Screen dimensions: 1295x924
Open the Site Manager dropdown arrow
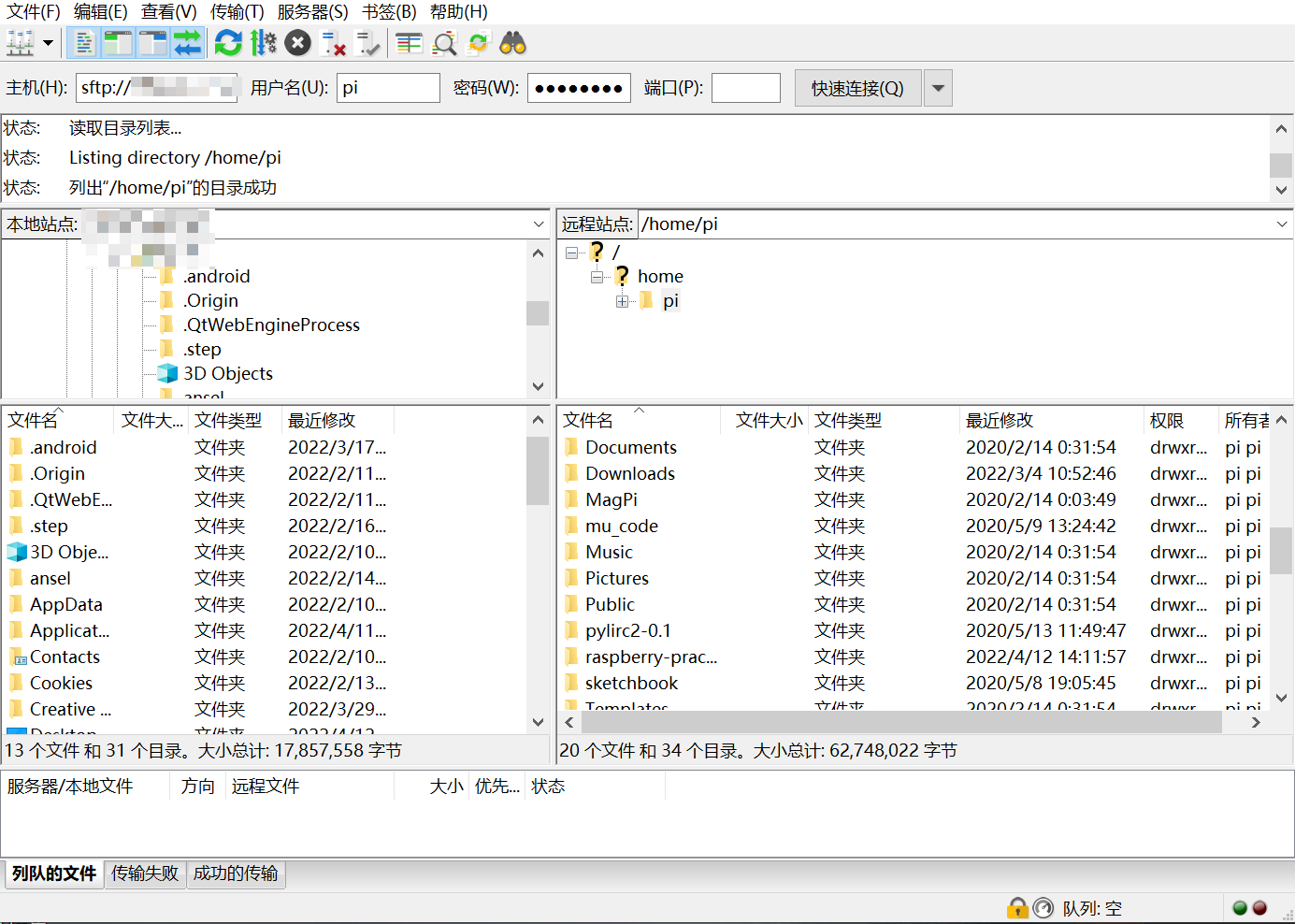click(x=48, y=43)
